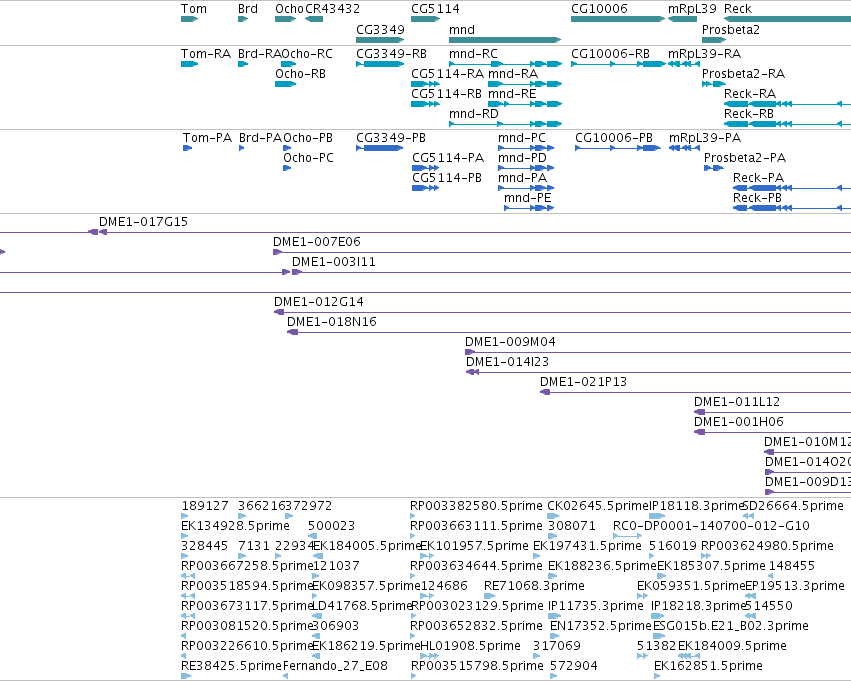Select the Ocho-PC protein label
Screen dimensions: 851x681
pos(308,158)
